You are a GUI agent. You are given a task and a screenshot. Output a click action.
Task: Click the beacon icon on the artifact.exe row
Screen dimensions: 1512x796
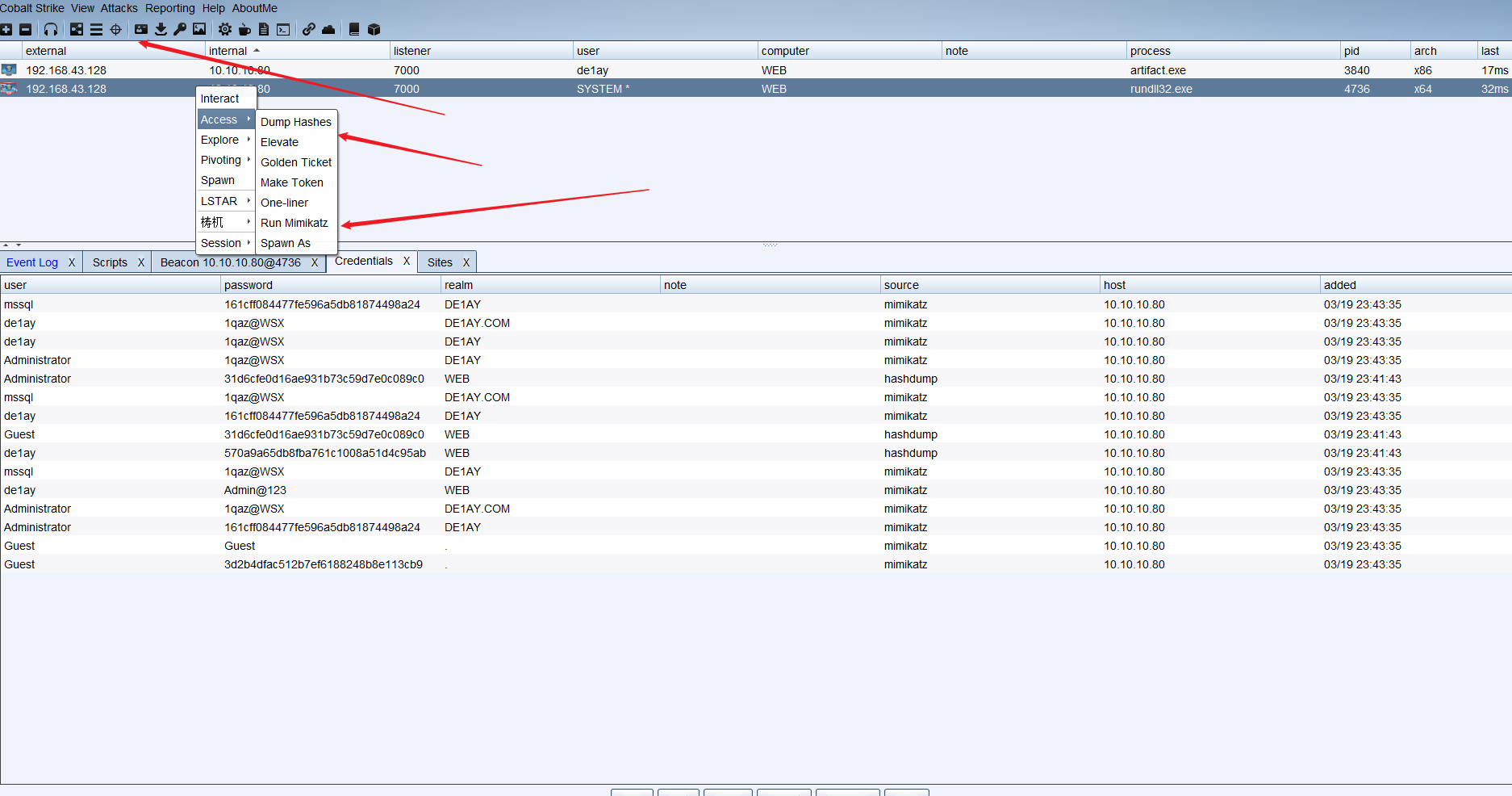click(9, 70)
